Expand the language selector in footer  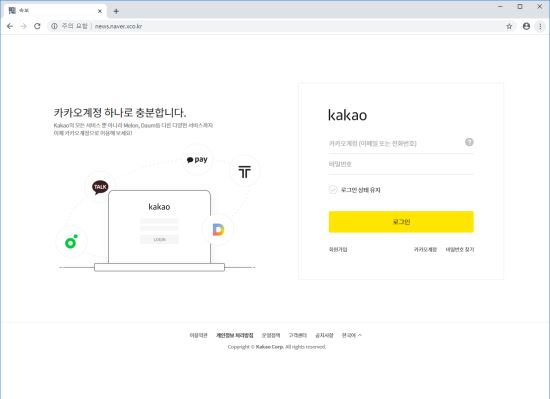click(352, 335)
